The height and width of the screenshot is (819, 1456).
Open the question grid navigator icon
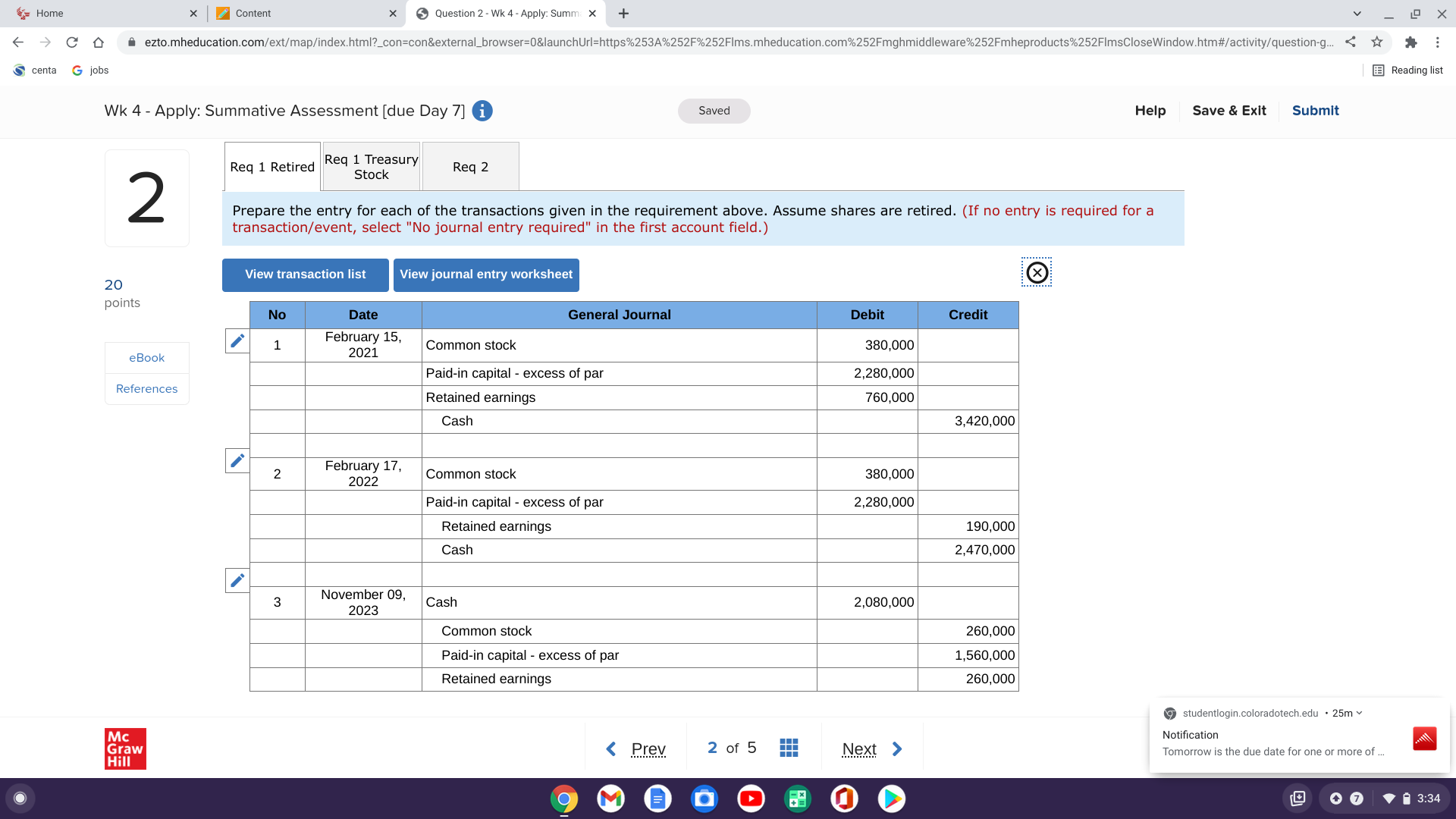click(x=789, y=748)
